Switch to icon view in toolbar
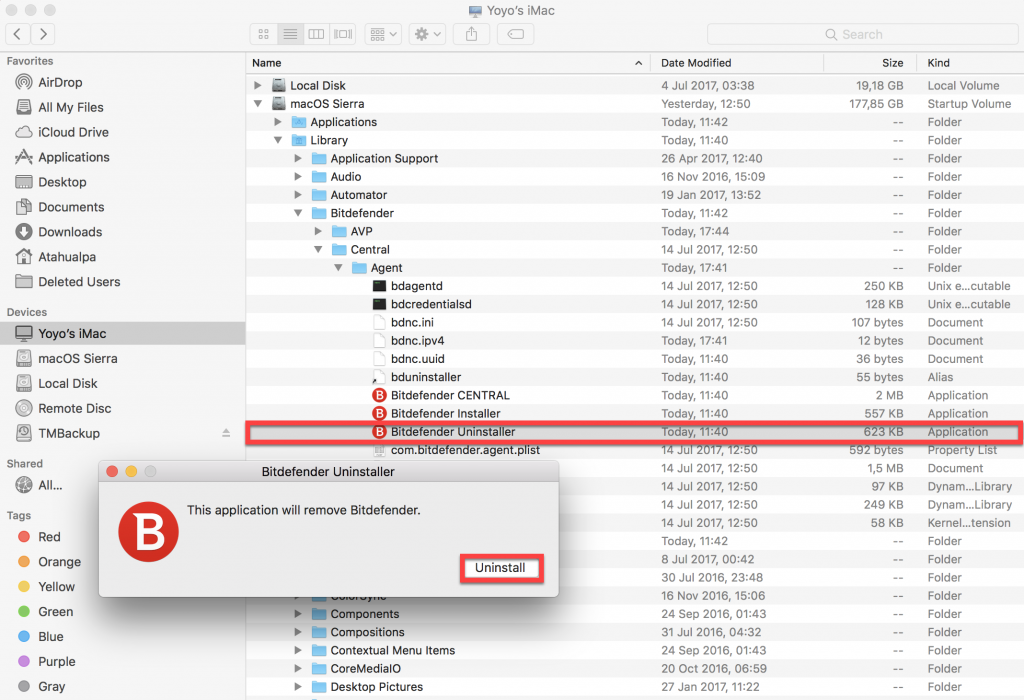The image size is (1024, 700). (x=264, y=34)
